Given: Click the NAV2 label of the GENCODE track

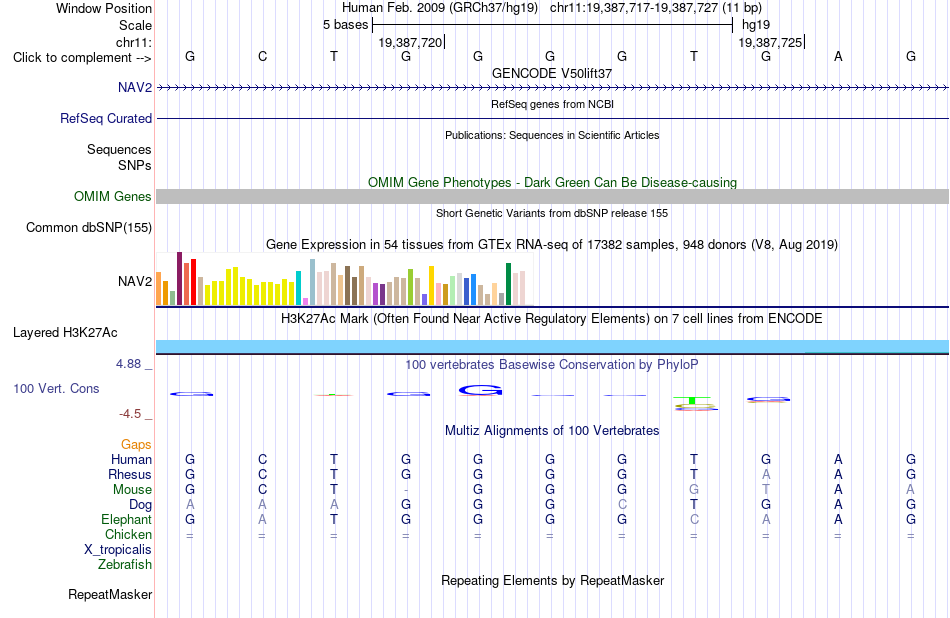Looking at the screenshot, I should 135,87.
